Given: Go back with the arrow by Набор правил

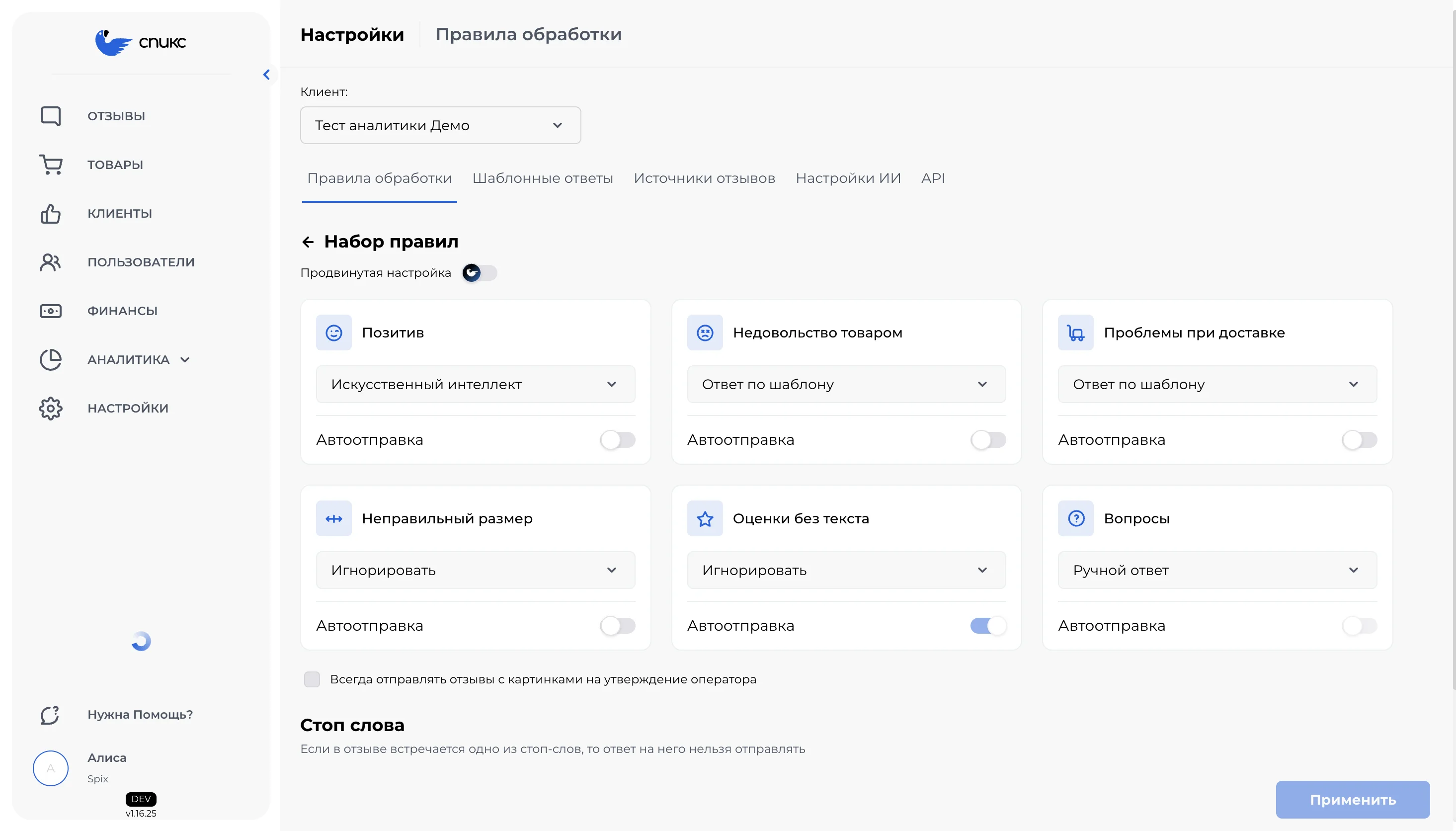Looking at the screenshot, I should (308, 242).
